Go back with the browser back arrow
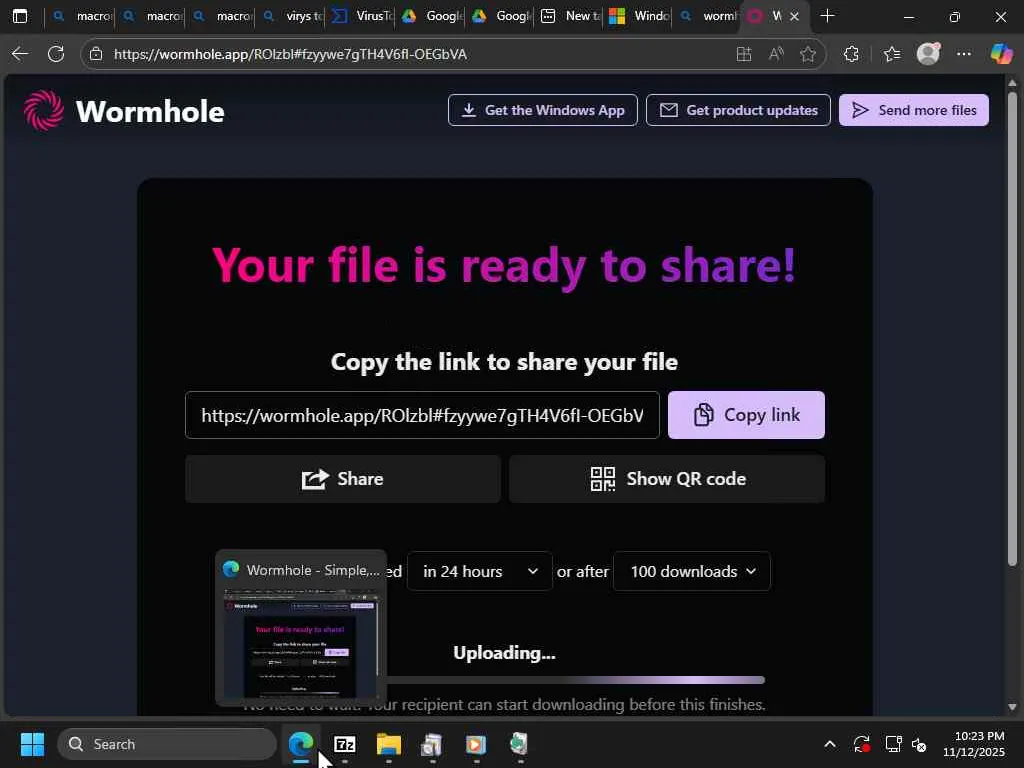Screen dimensions: 1024x768 coord(20,54)
